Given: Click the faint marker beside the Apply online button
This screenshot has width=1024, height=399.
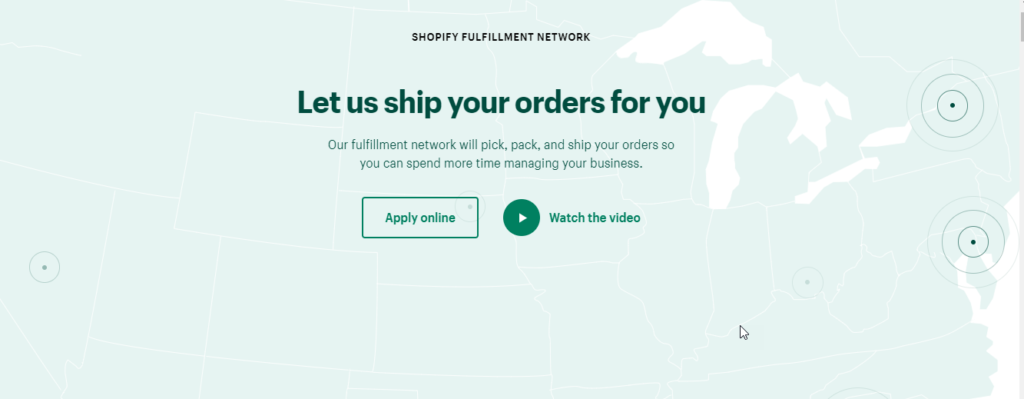Looking at the screenshot, I should [470, 207].
